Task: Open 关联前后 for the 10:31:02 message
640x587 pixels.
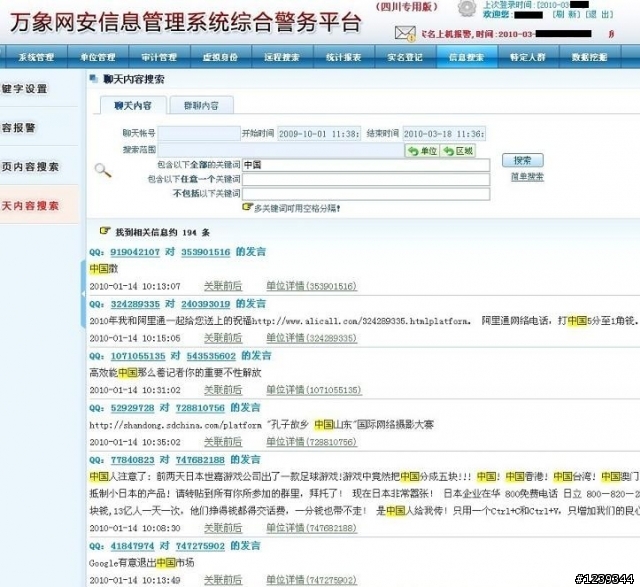Action: [x=223, y=390]
